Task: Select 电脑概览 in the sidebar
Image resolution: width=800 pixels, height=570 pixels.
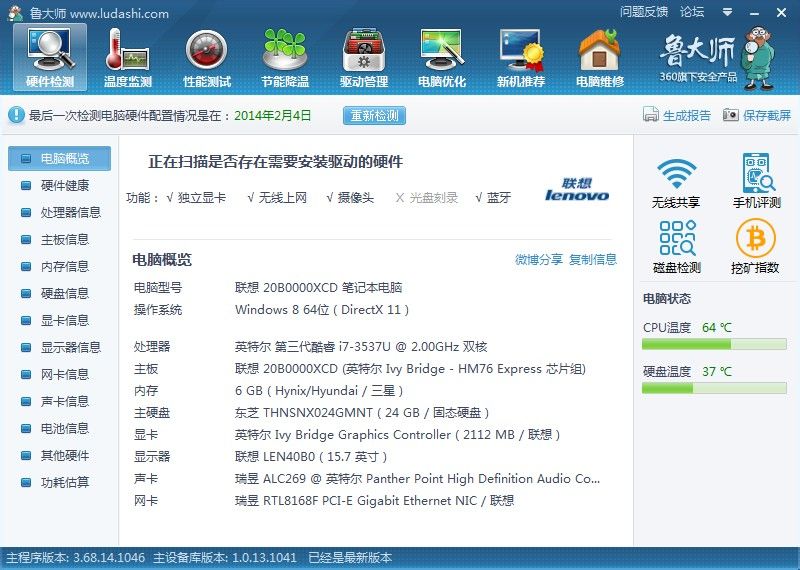Action: click(59, 158)
